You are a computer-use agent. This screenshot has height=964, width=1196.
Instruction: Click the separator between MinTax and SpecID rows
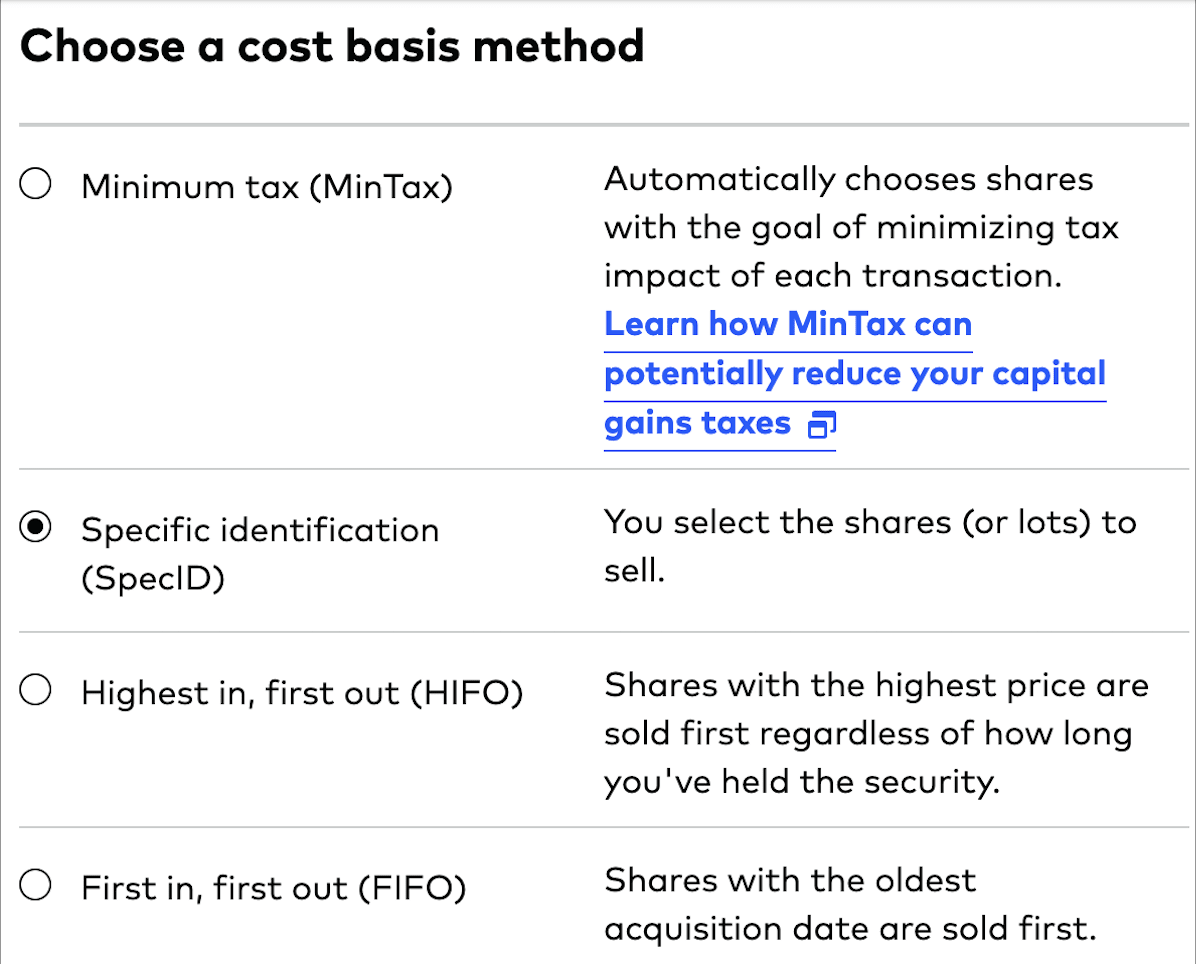click(600, 468)
